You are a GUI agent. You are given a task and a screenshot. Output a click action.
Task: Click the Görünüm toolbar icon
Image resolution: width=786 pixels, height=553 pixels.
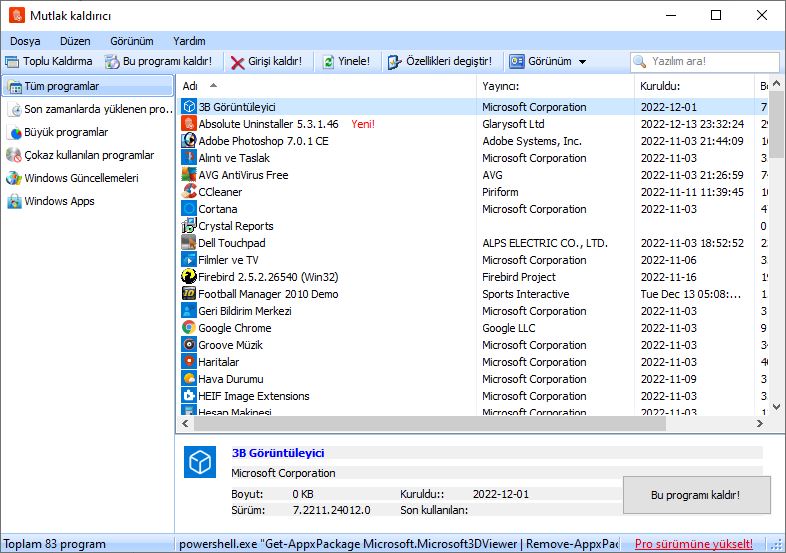pos(517,61)
